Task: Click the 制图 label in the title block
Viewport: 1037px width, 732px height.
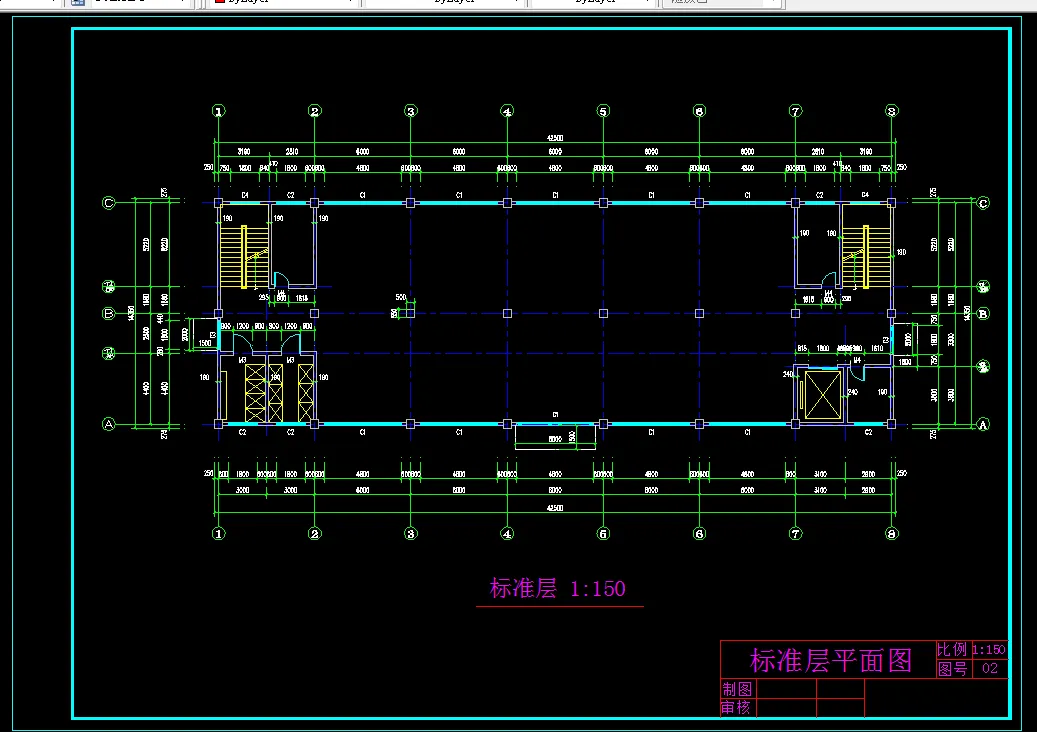Action: pos(737,689)
